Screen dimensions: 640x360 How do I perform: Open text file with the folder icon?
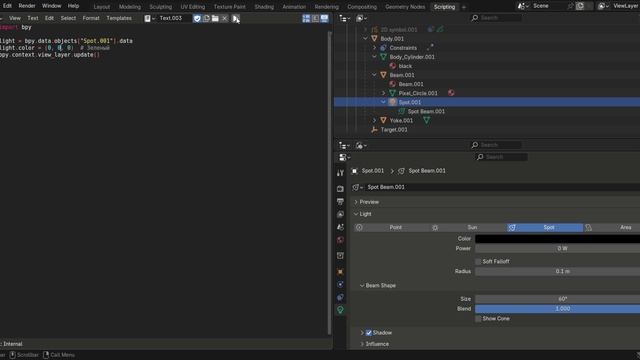(215, 18)
